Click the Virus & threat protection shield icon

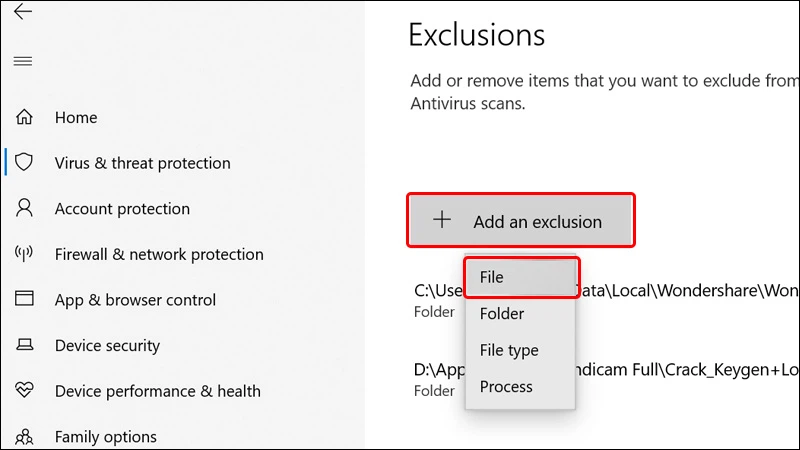(x=24, y=163)
